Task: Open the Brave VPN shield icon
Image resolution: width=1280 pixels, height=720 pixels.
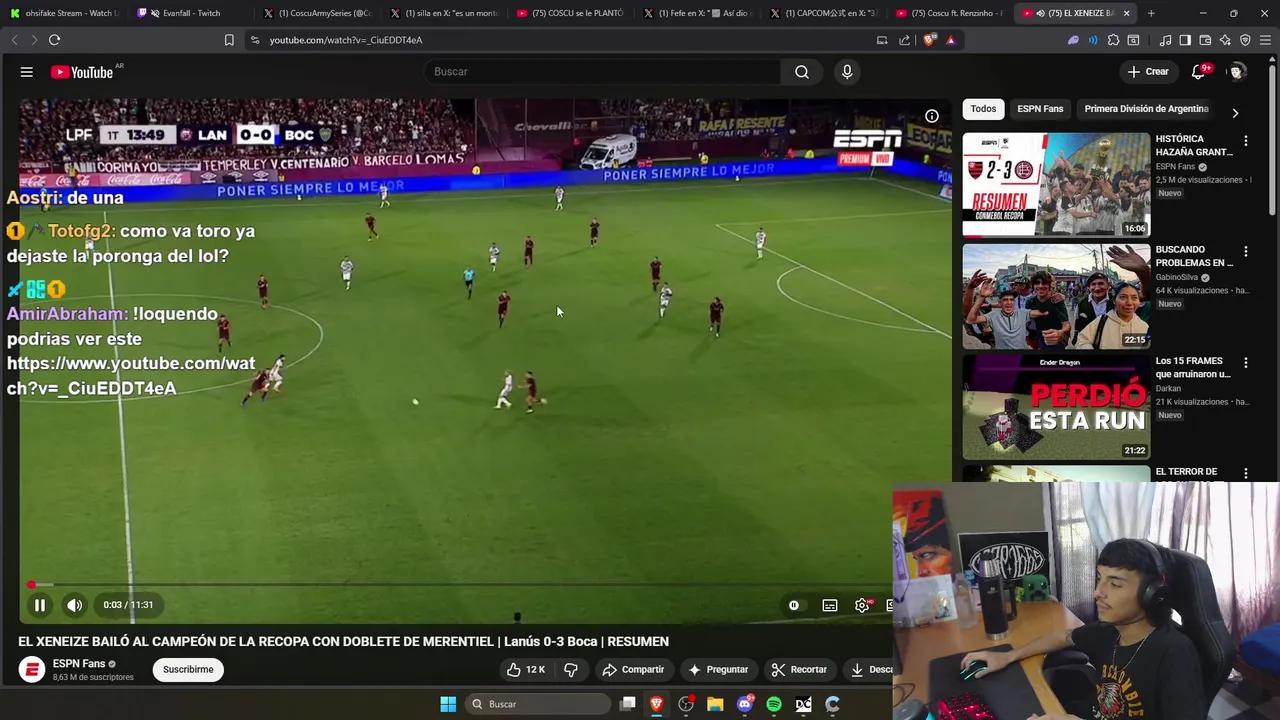Action: click(1245, 40)
